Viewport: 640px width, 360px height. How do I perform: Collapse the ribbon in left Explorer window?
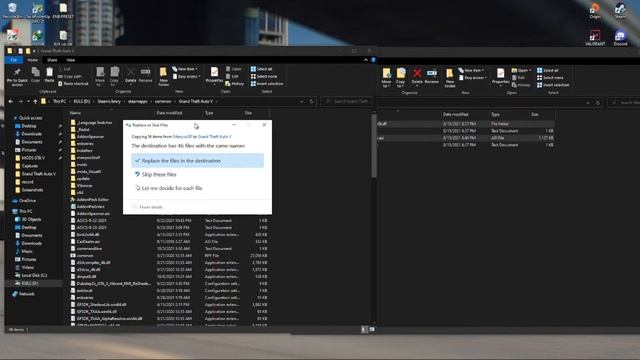pyautogui.click(x=366, y=60)
